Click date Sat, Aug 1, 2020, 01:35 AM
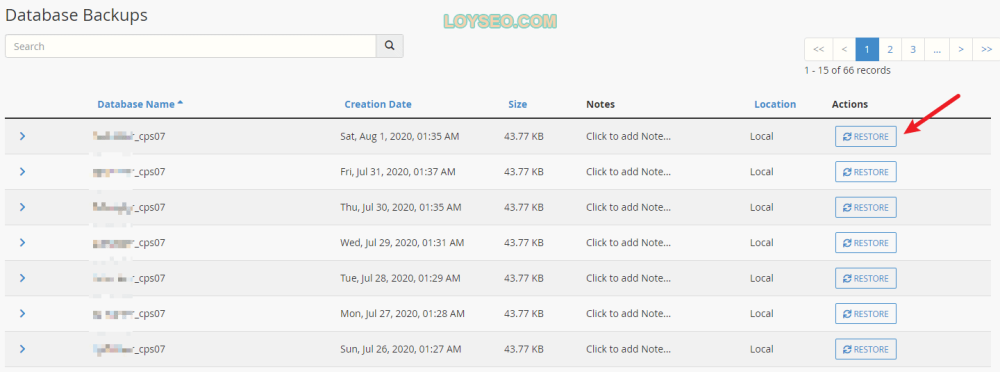 399,137
